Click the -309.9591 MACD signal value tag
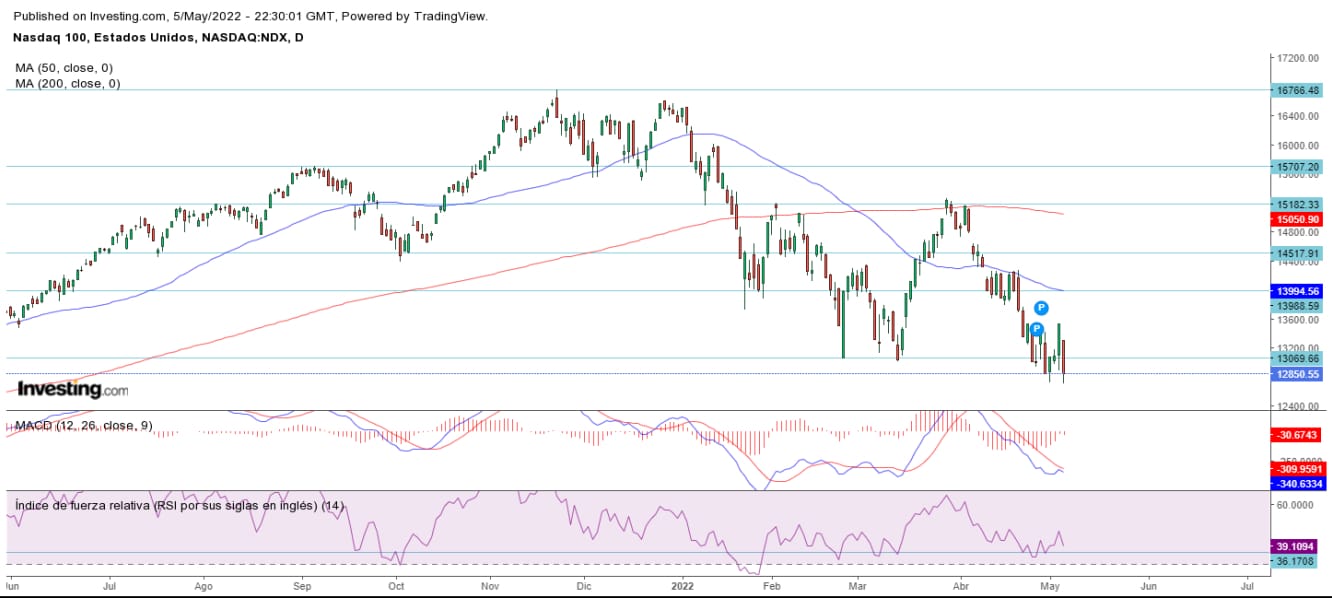Screen dimensions: 1332x598 [x=1298, y=469]
